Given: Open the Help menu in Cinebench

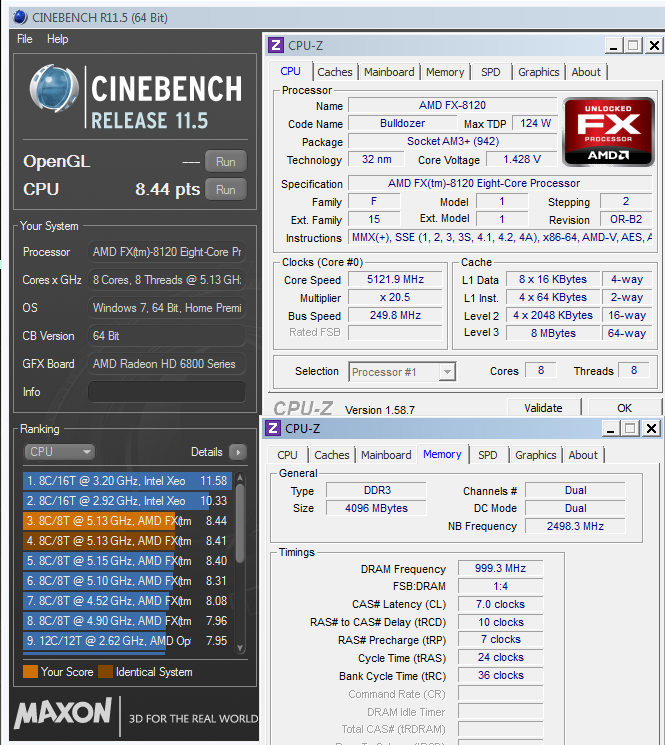Looking at the screenshot, I should (57, 39).
